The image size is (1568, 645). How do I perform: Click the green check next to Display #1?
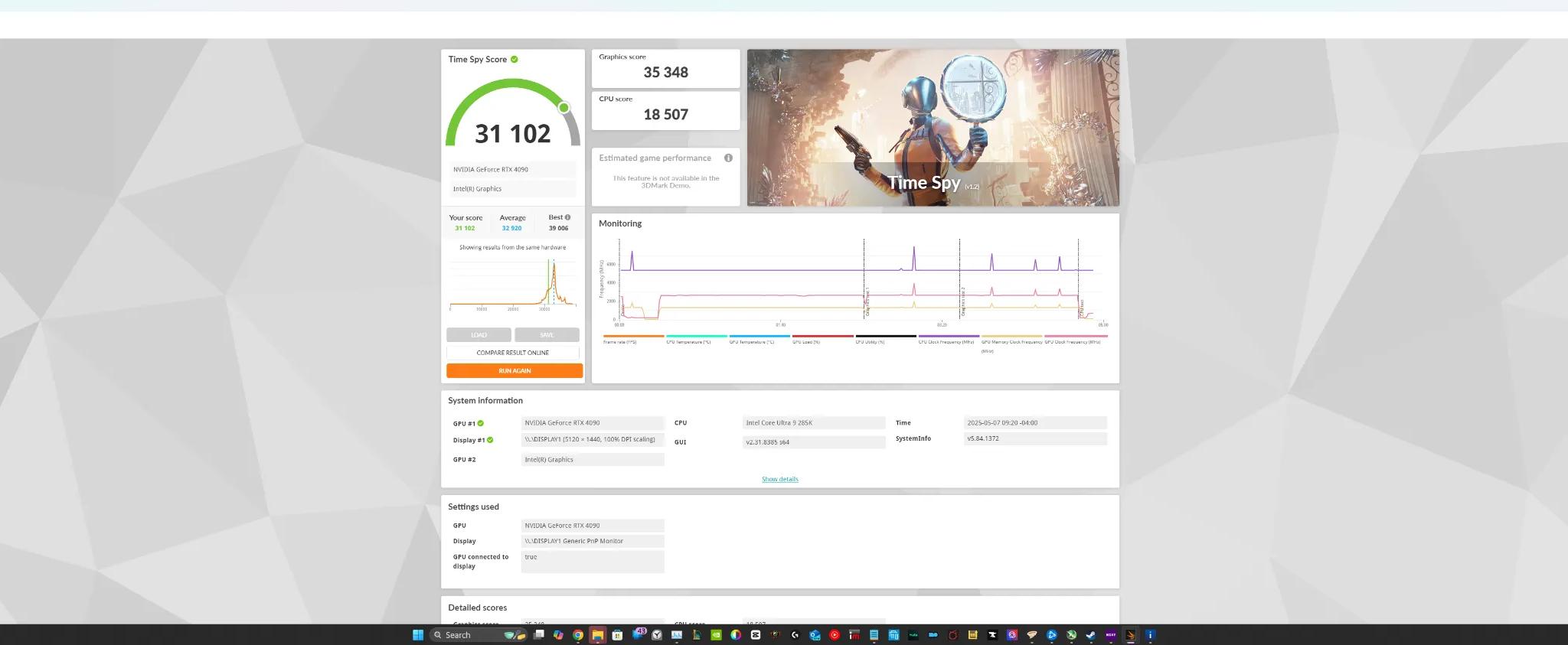click(490, 440)
